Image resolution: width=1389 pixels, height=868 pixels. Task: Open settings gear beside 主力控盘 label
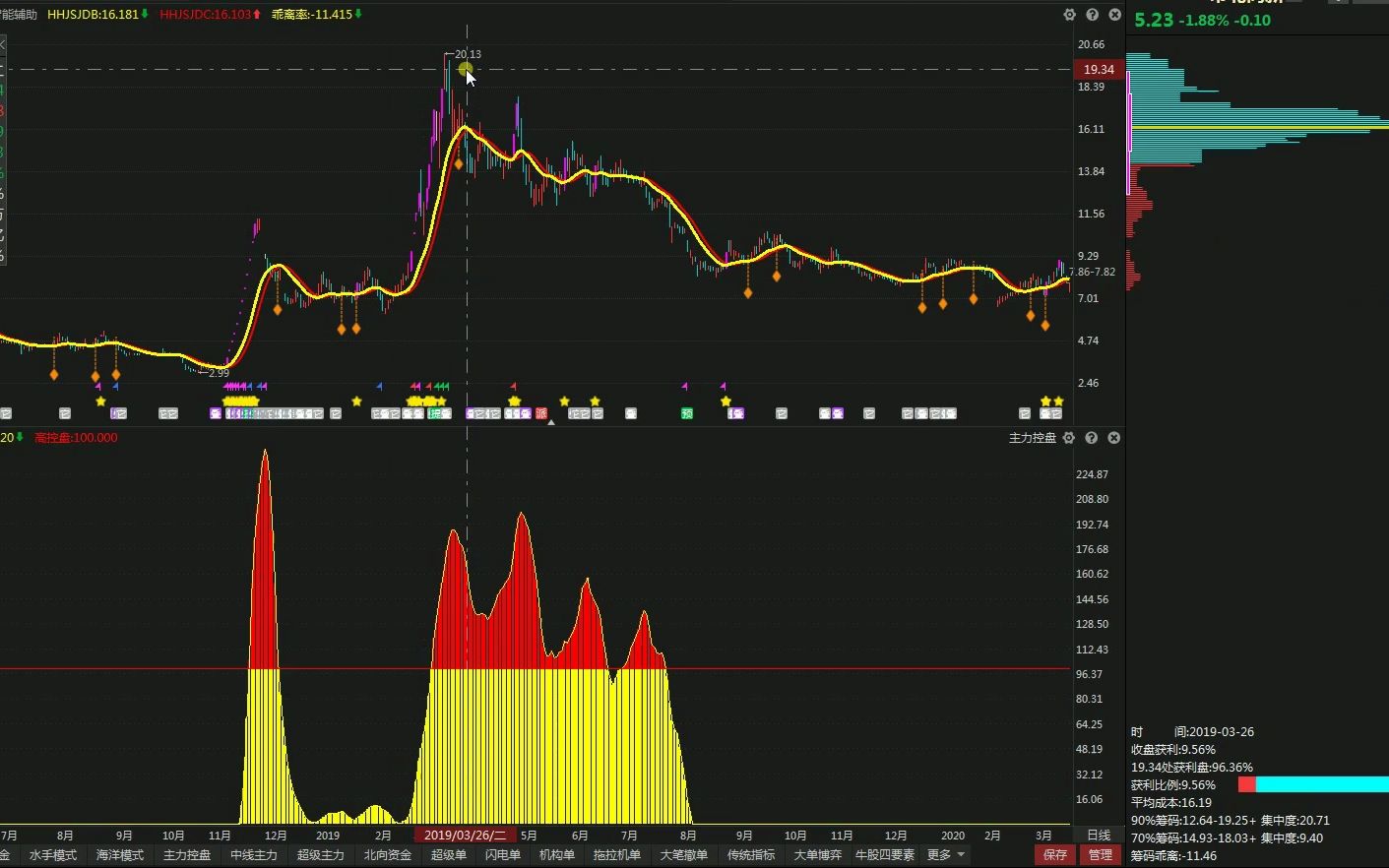pos(1069,438)
